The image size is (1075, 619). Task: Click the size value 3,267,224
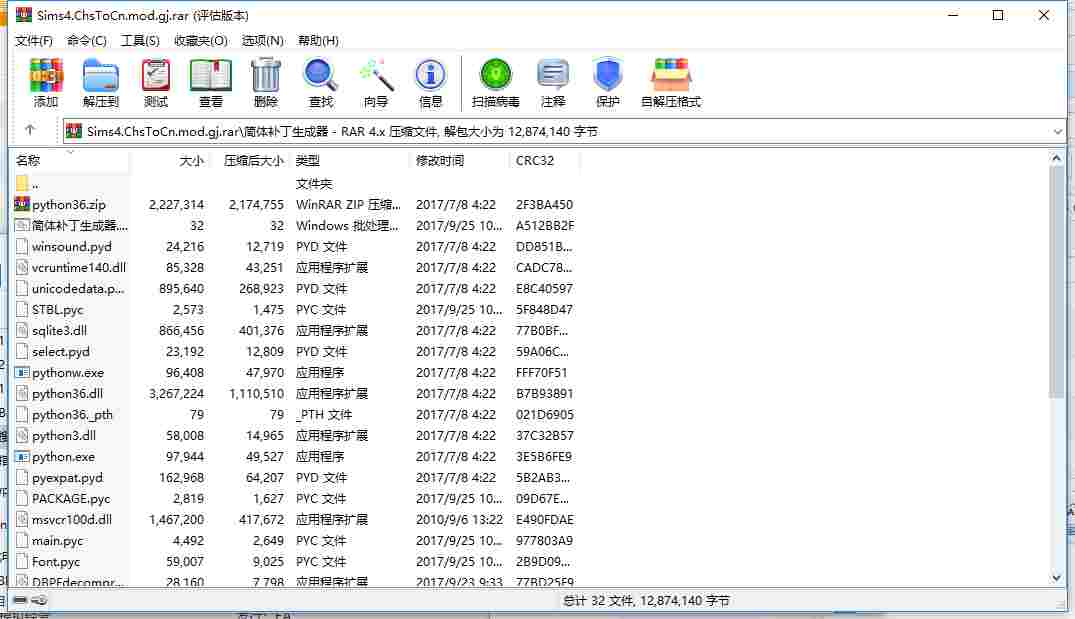pyautogui.click(x=176, y=393)
